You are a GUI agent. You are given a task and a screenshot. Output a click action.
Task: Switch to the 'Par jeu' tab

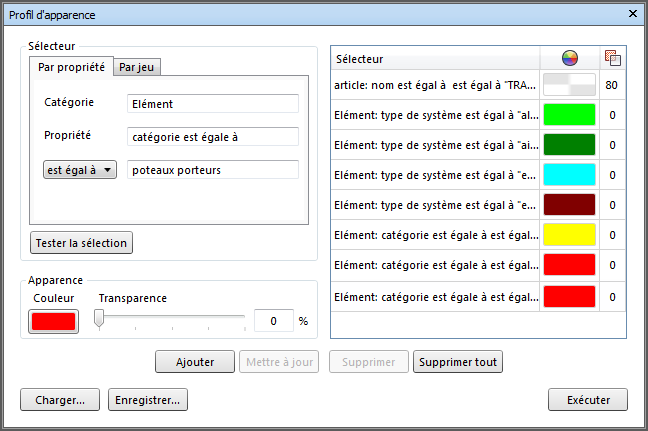coord(138,68)
